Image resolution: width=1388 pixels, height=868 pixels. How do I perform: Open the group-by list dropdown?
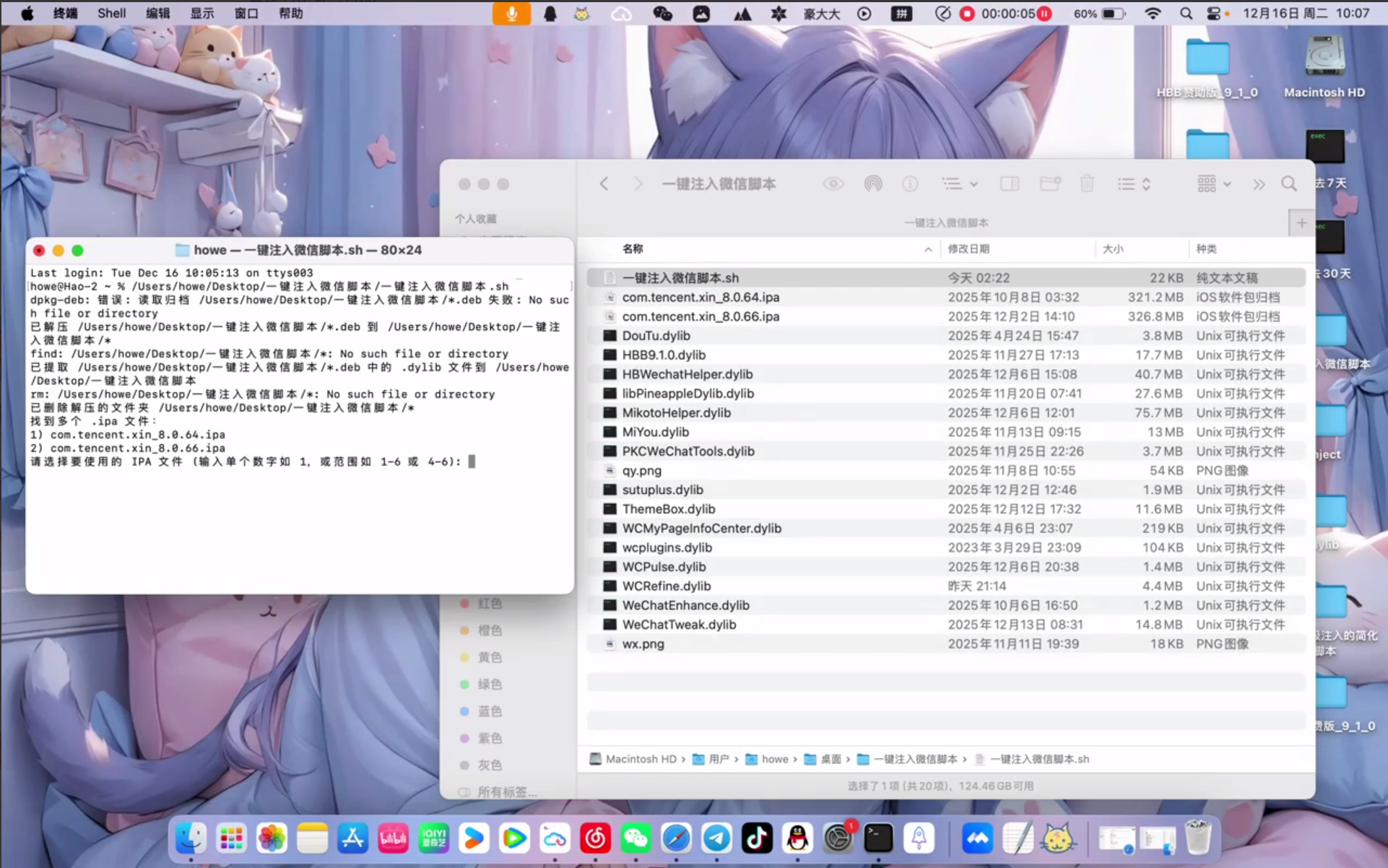click(959, 184)
